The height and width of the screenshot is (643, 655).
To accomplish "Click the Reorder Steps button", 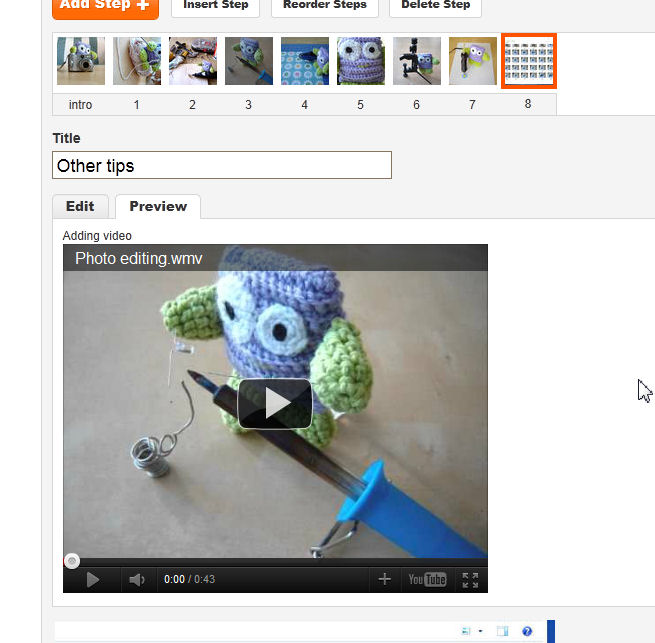I will pyautogui.click(x=325, y=7).
